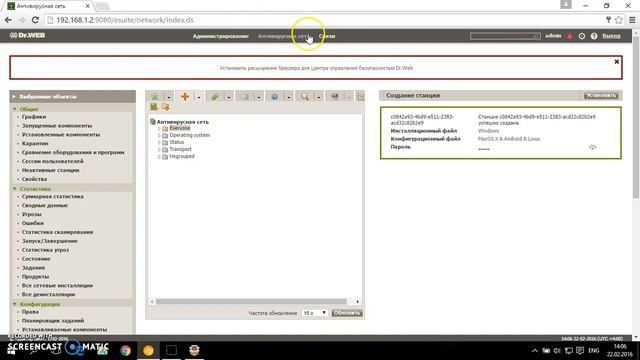Click the Обновить button
The height and width of the screenshot is (360, 640).
(347, 313)
